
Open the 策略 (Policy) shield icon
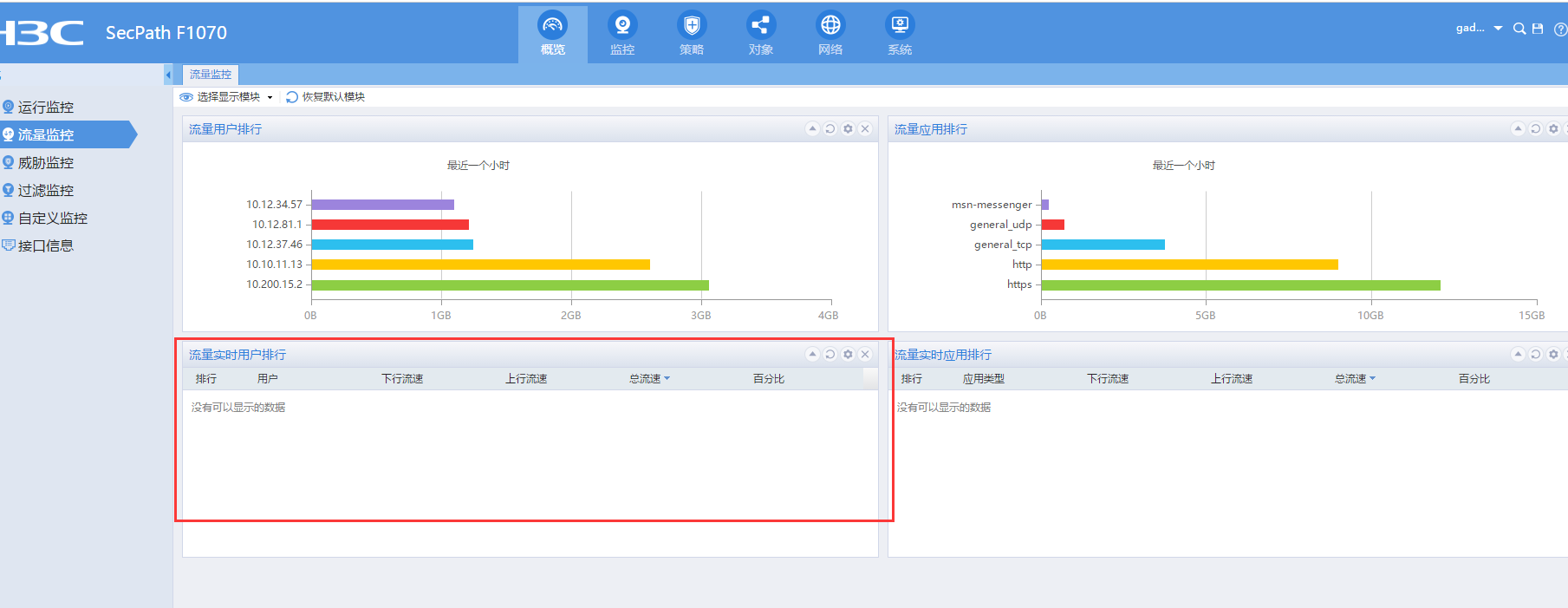click(691, 33)
